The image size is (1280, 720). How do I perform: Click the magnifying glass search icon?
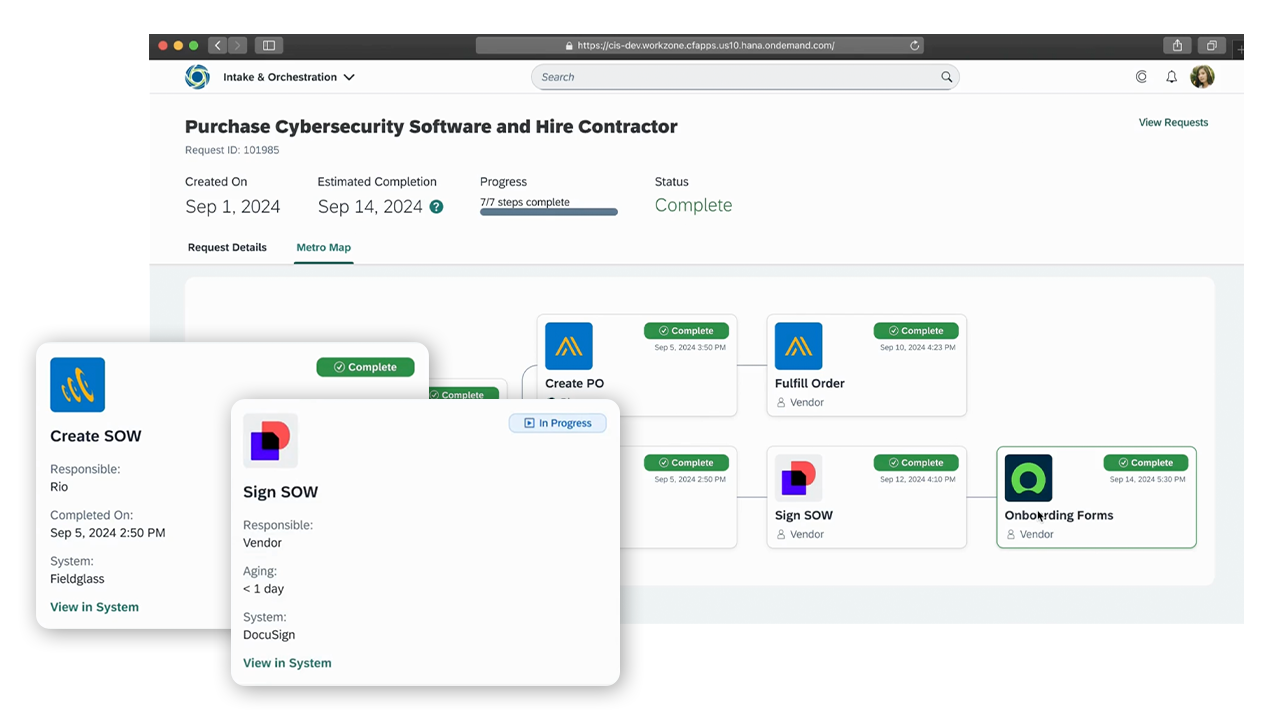(x=946, y=77)
